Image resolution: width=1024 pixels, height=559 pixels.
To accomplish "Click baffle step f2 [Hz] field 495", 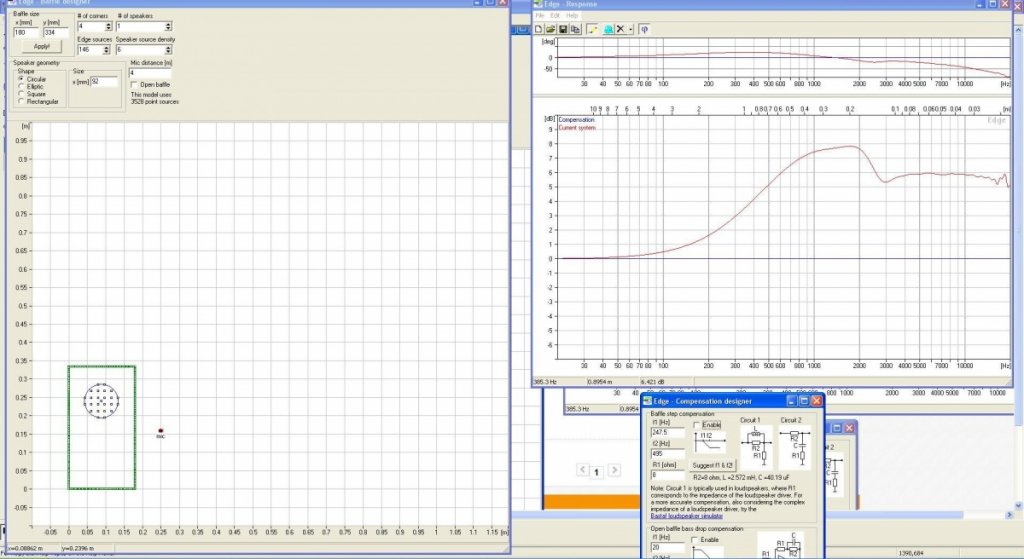I will click(667, 453).
